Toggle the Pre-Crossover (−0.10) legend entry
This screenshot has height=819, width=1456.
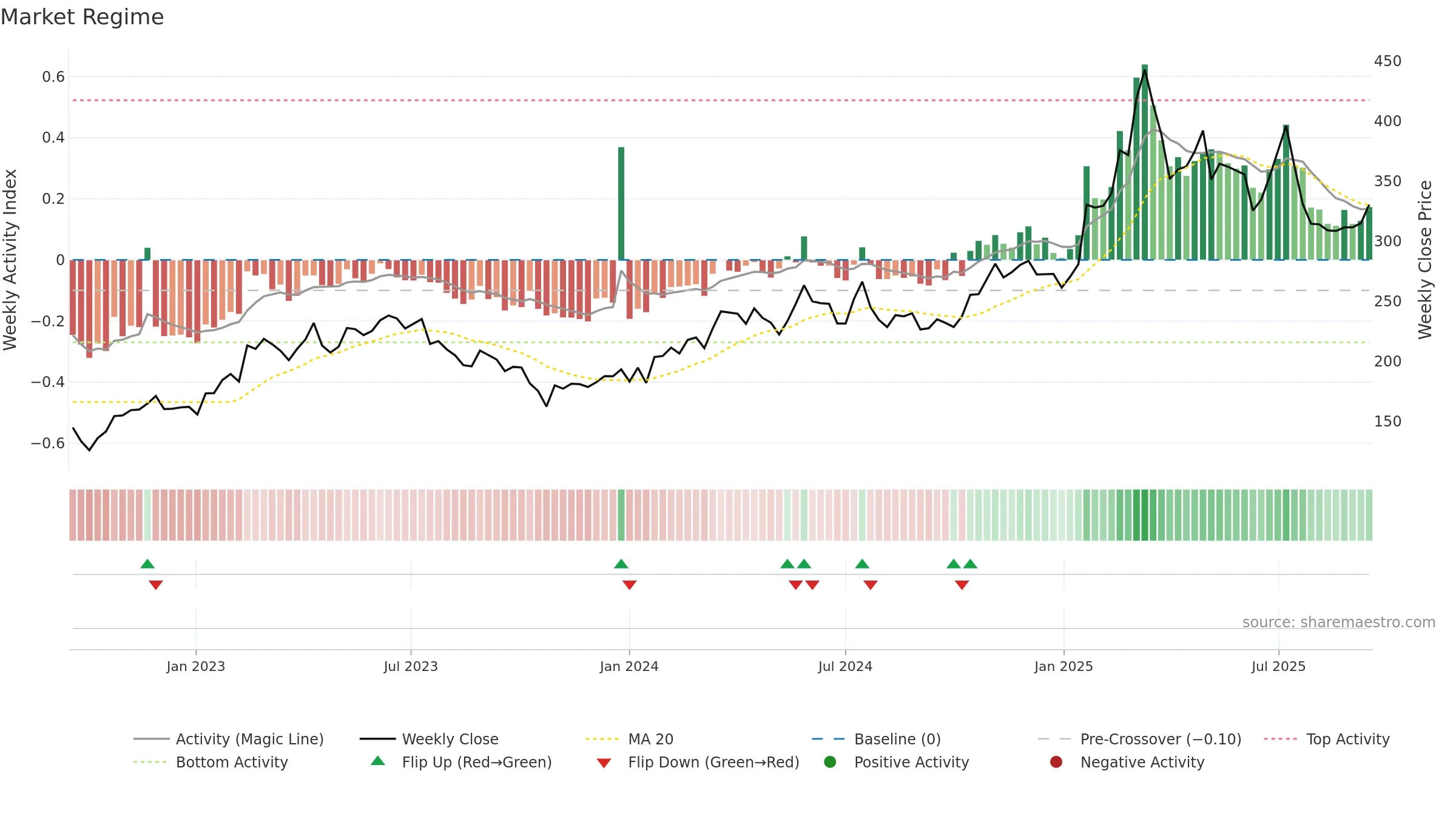coord(1139,739)
